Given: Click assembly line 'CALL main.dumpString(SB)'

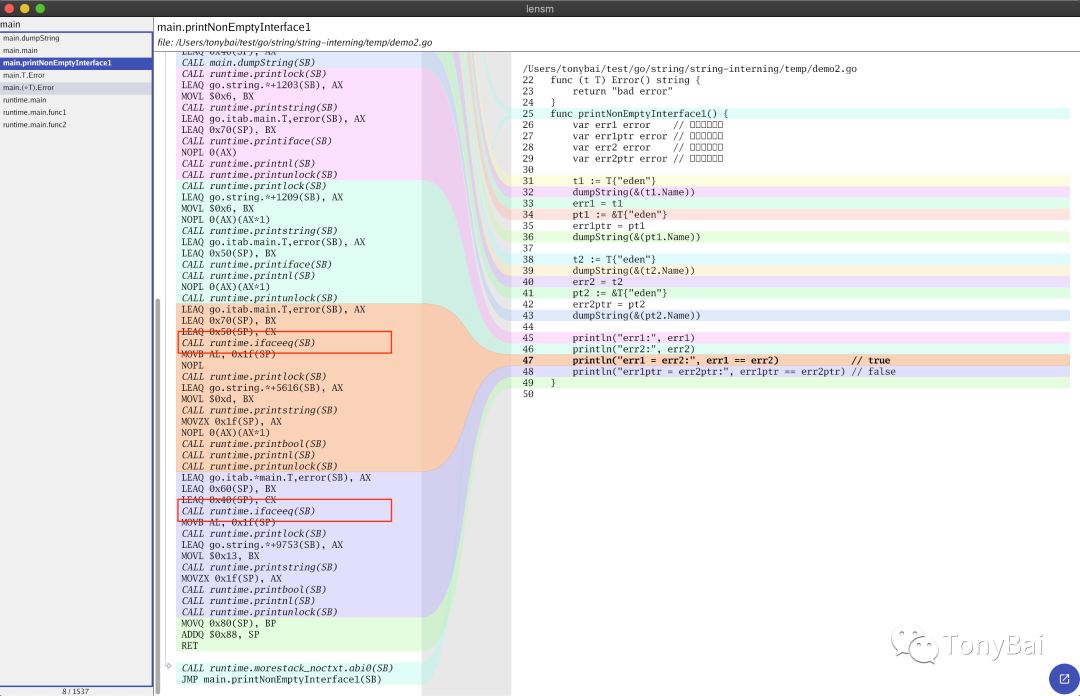Looking at the screenshot, I should [x=249, y=63].
